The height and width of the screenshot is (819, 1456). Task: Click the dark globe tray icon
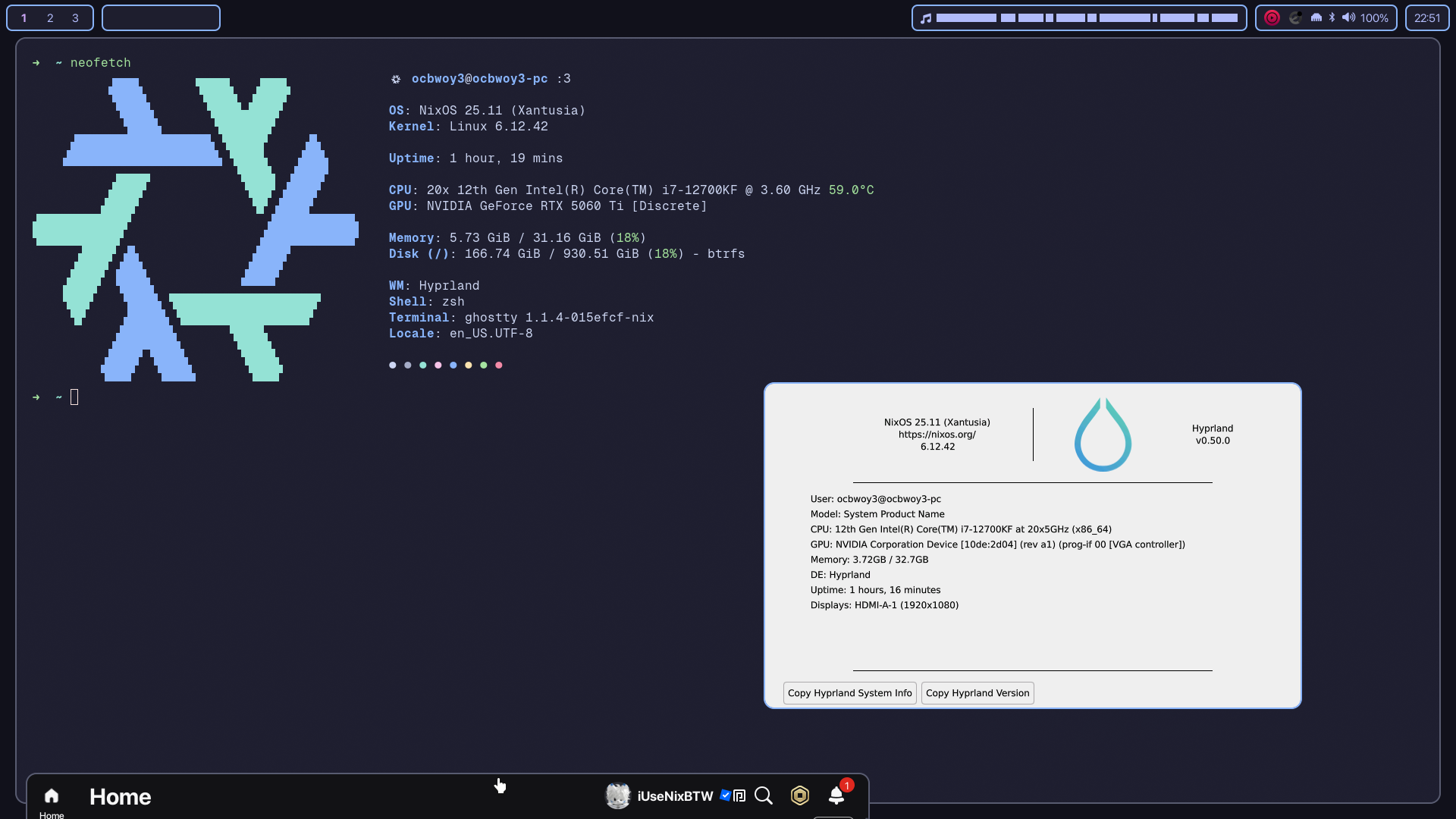1295,17
